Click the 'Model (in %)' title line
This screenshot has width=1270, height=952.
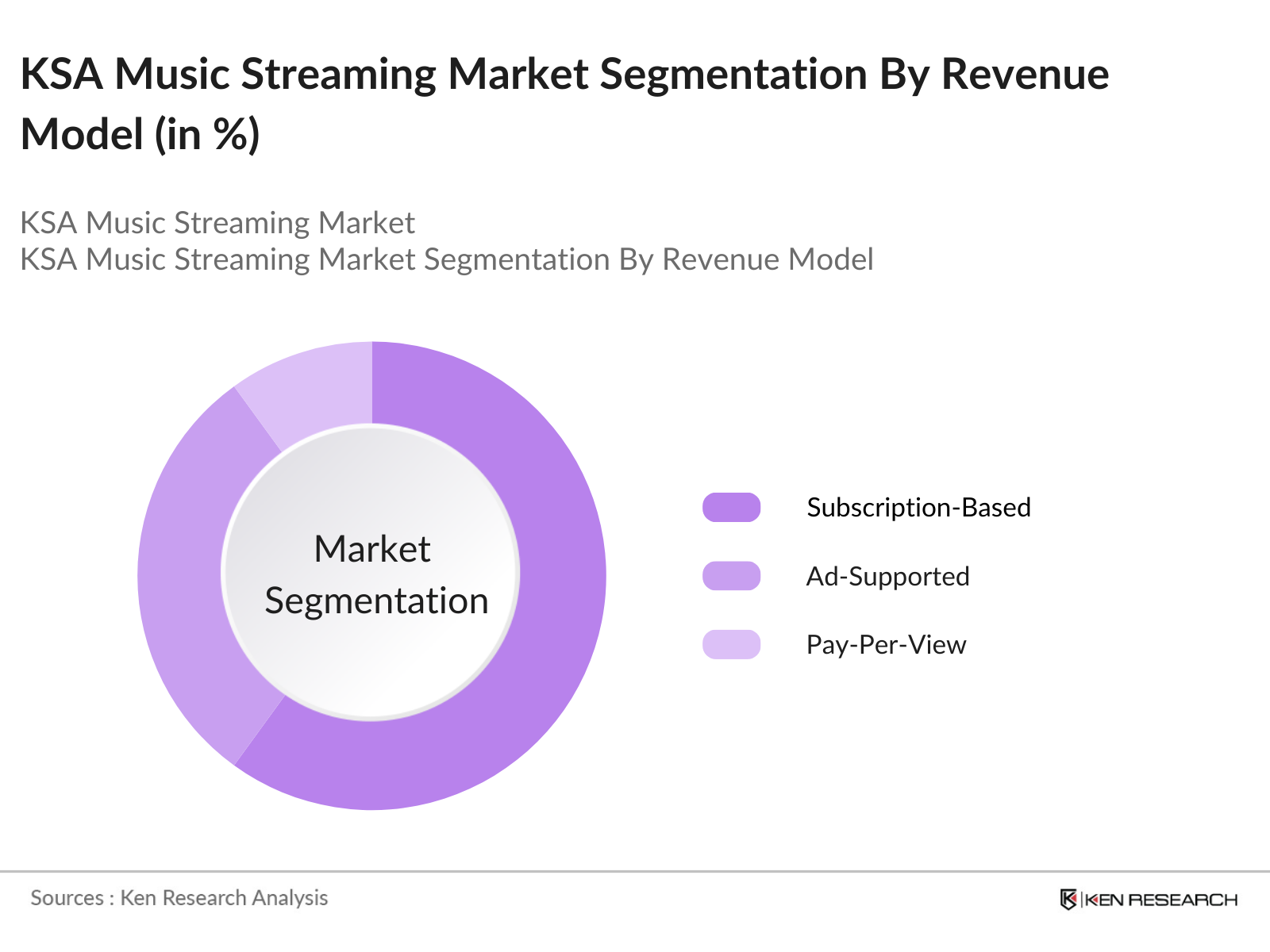[140, 134]
